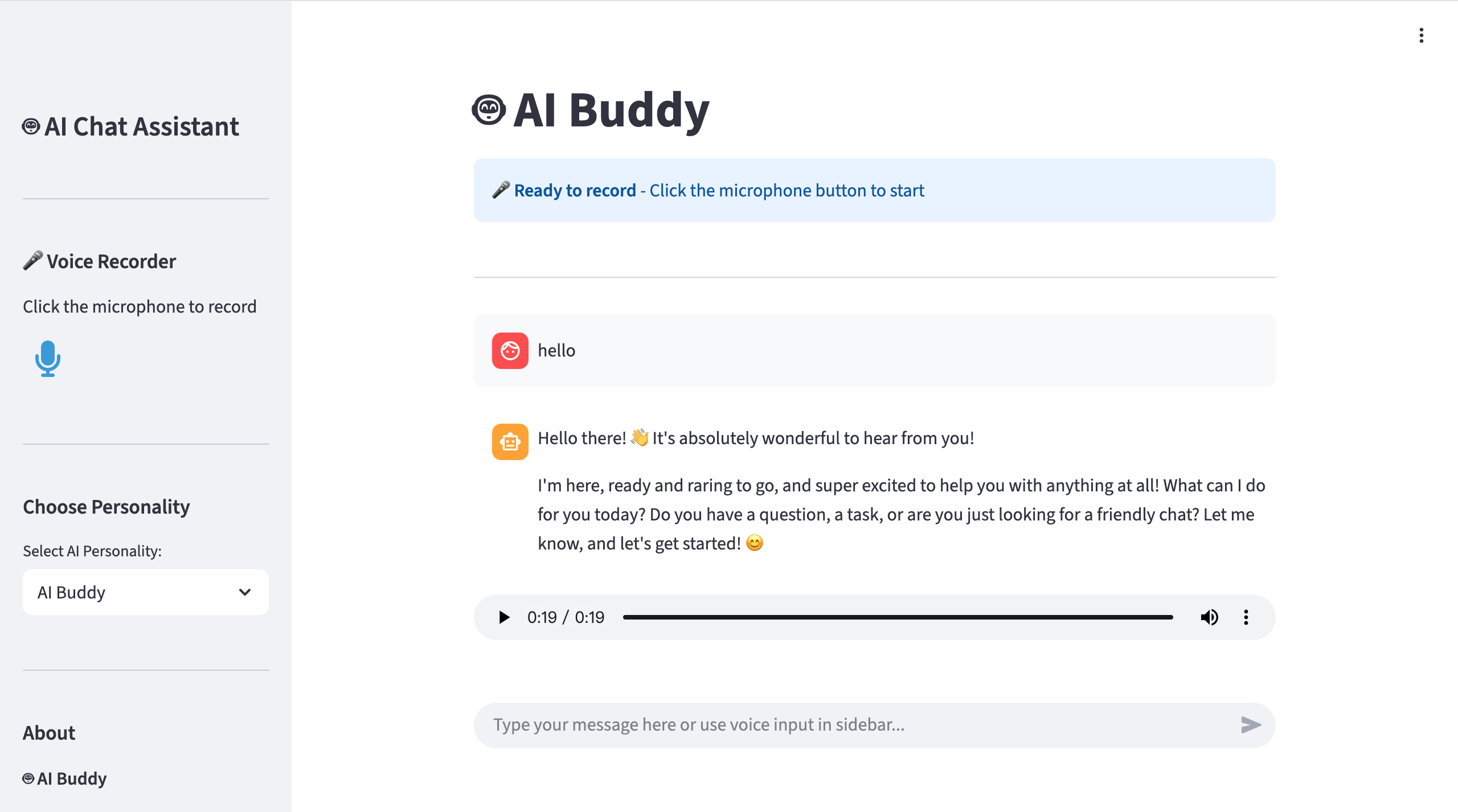
Task: Toggle the AI Buddy icon under About
Action: [x=28, y=778]
